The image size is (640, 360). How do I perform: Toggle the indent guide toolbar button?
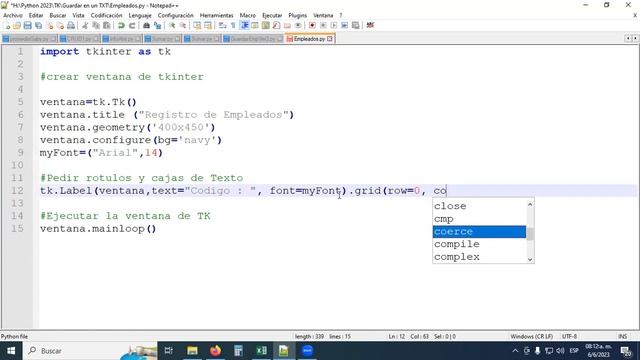coord(244,25)
